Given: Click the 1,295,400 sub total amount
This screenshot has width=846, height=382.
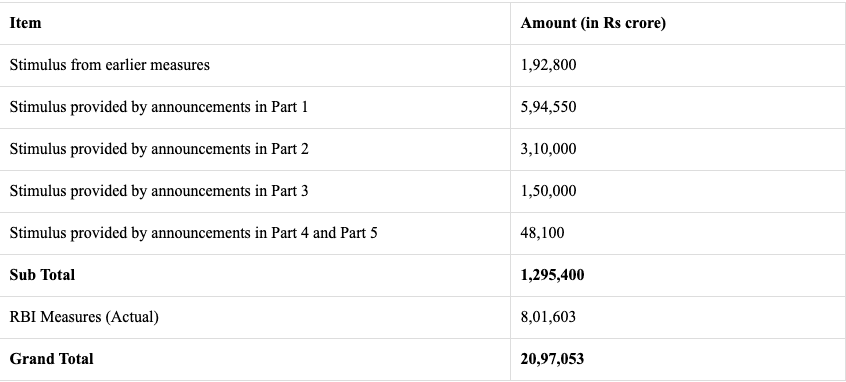Looking at the screenshot, I should pyautogui.click(x=552, y=275).
